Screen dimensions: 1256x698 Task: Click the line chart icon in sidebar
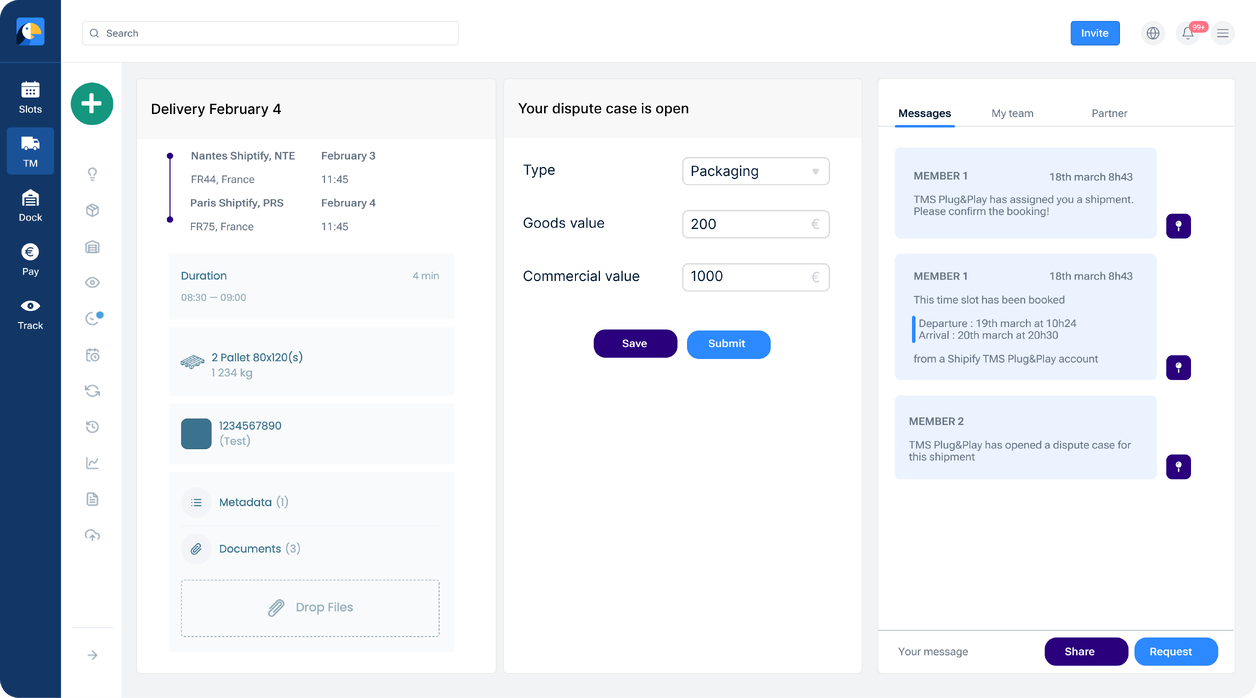92,463
